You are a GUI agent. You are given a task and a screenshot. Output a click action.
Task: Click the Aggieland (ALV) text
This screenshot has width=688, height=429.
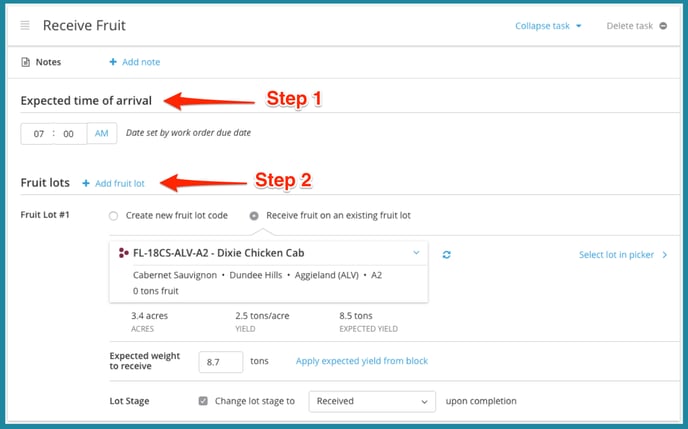(326, 275)
